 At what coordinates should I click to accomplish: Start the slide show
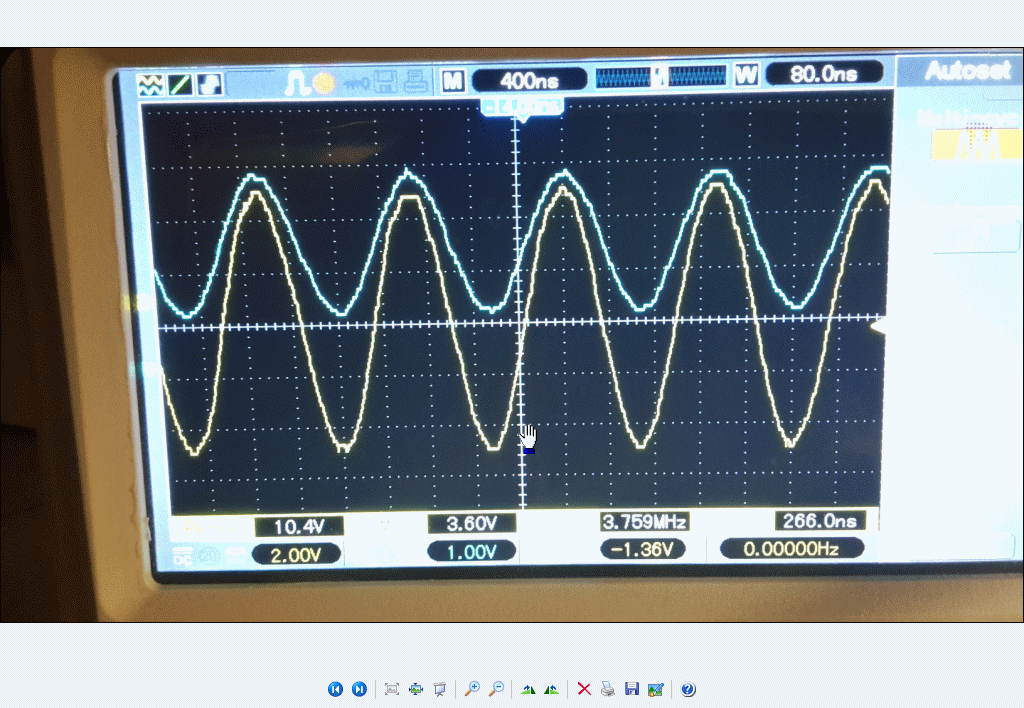pos(439,689)
